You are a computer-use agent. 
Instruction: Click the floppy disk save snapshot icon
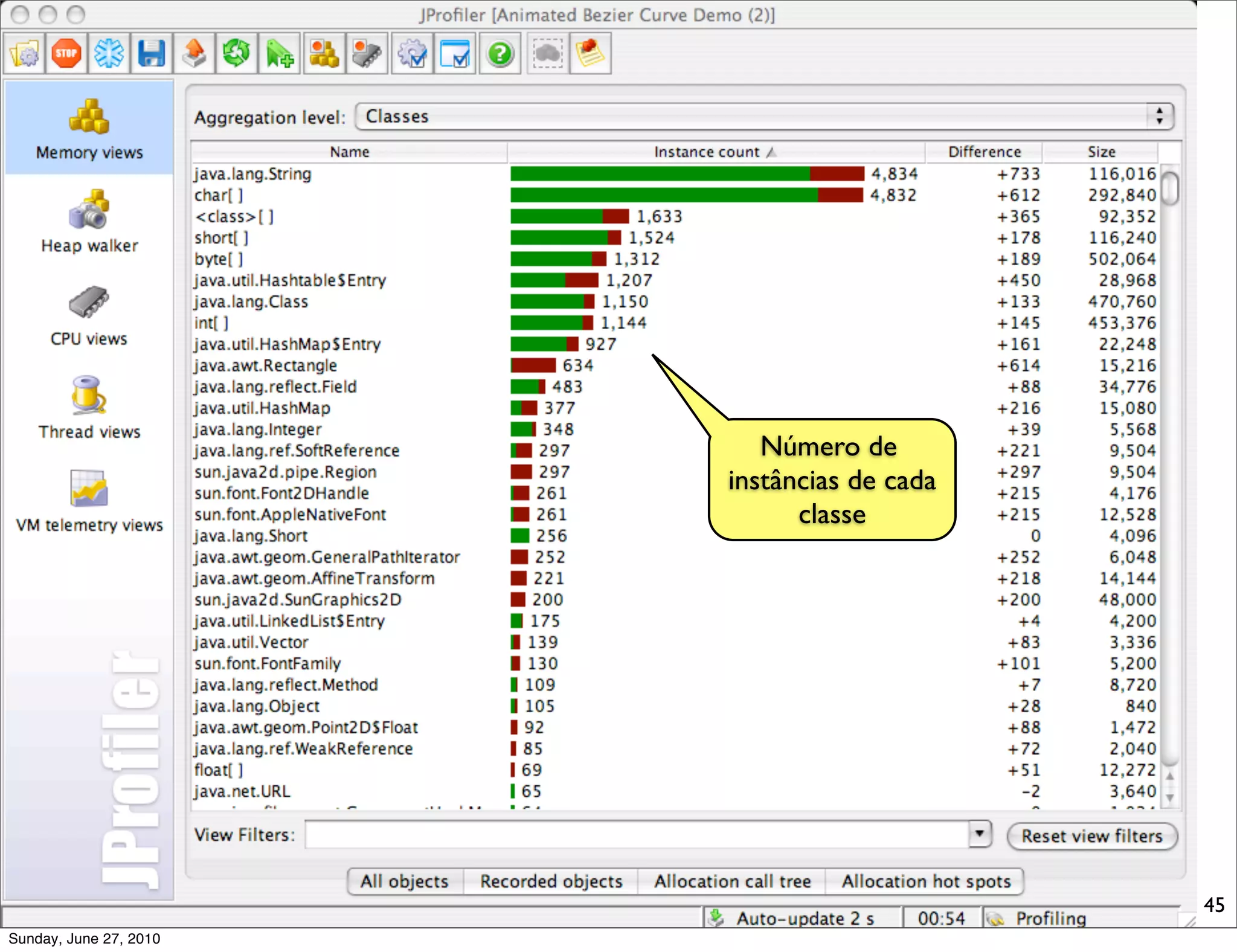click(x=151, y=54)
